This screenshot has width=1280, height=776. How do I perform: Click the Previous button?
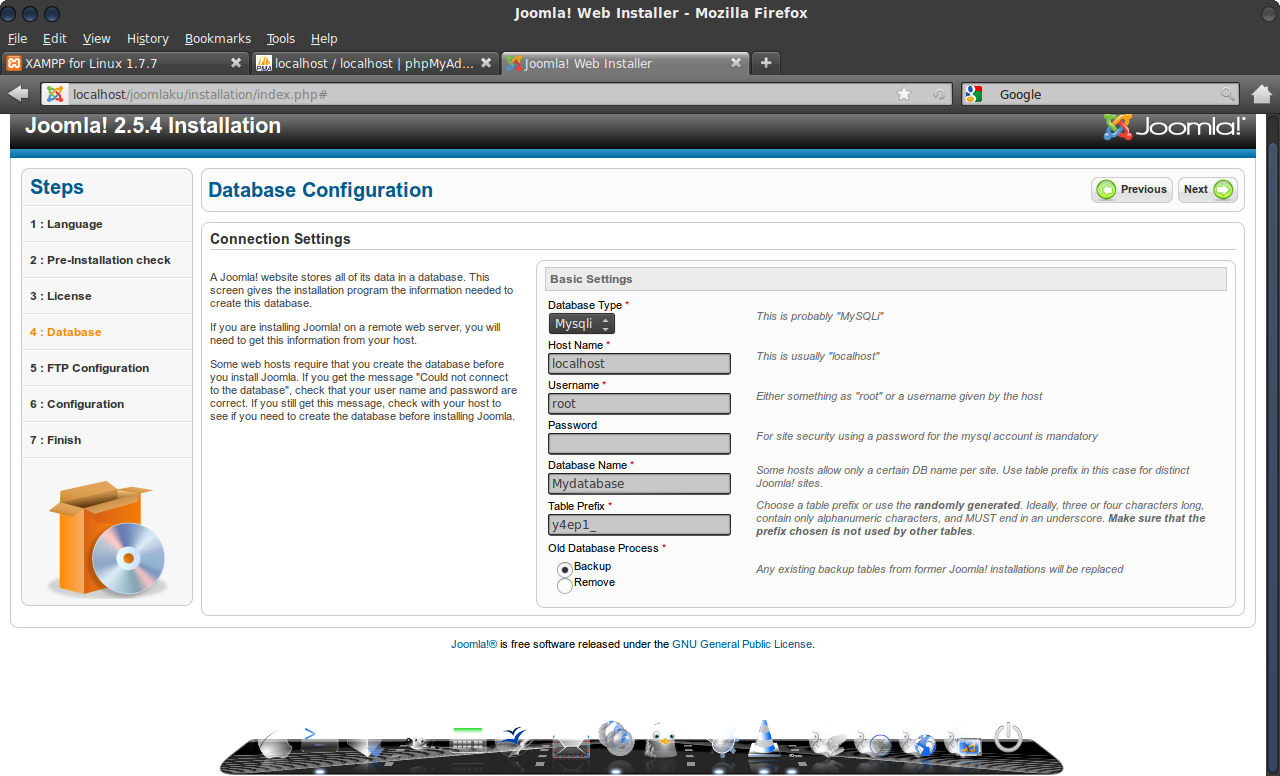click(1132, 190)
